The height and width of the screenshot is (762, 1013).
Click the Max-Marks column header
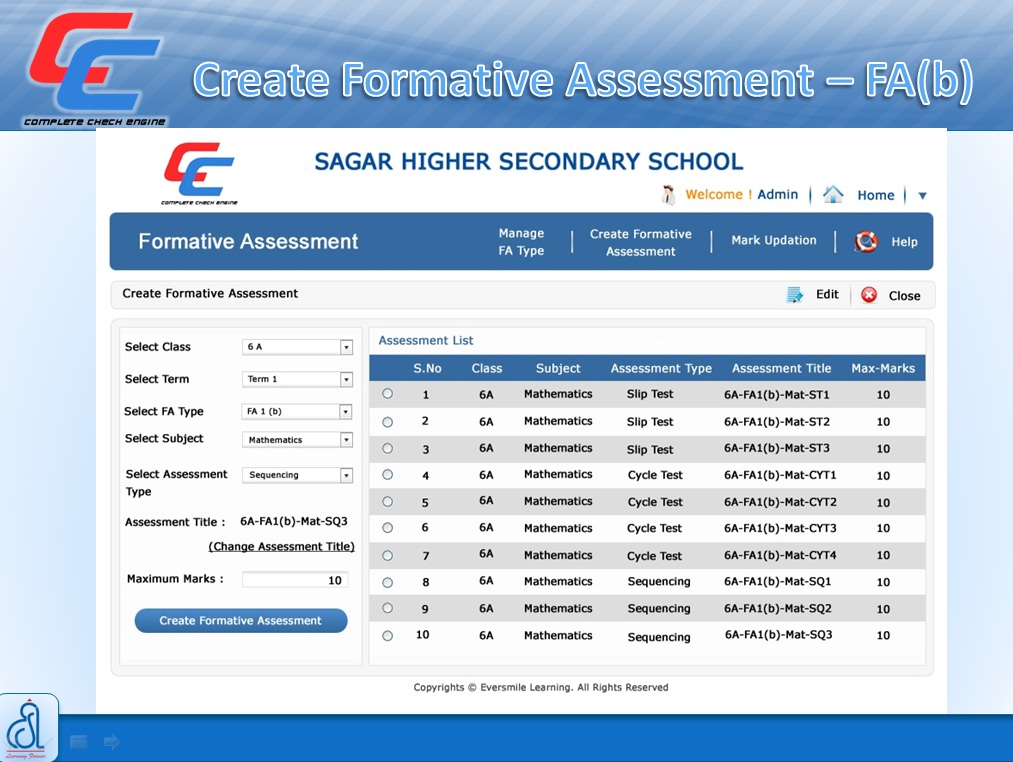pos(883,368)
